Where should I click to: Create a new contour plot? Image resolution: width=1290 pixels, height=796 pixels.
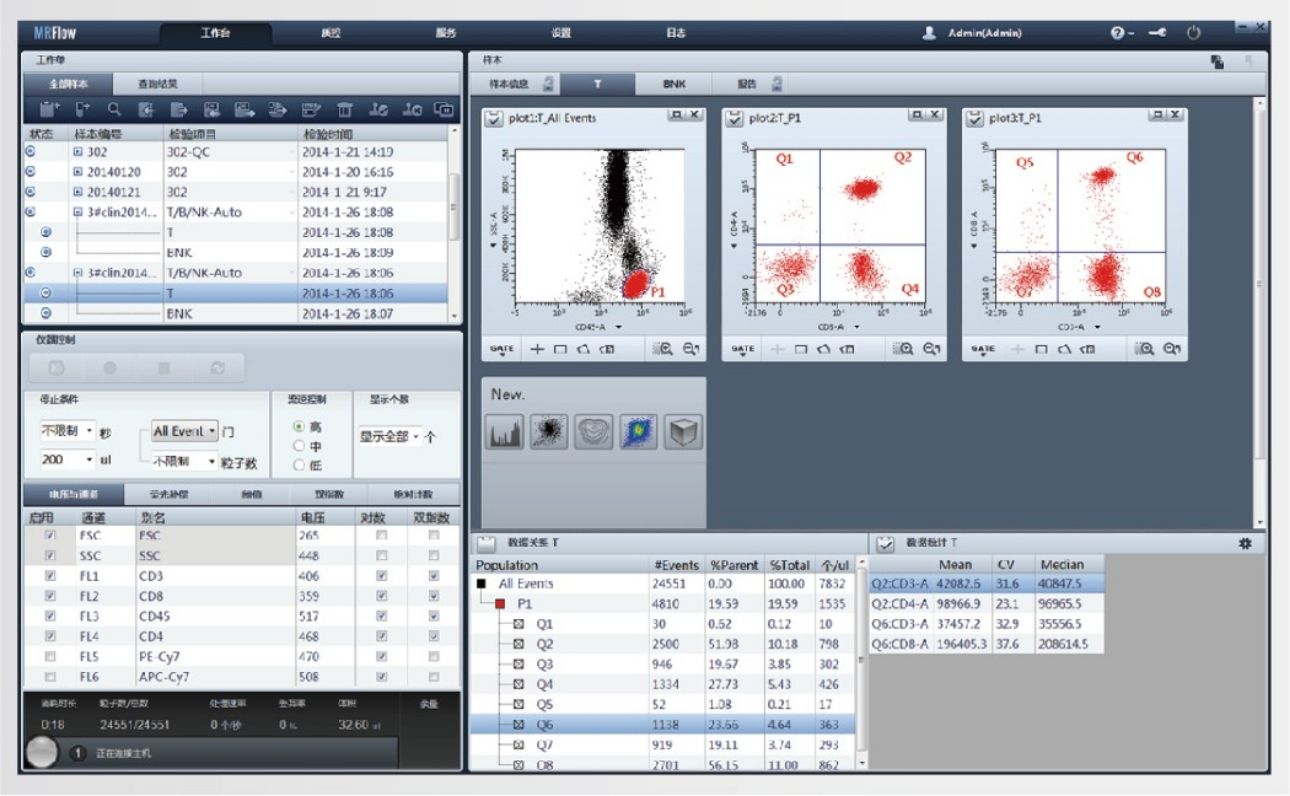pos(594,432)
